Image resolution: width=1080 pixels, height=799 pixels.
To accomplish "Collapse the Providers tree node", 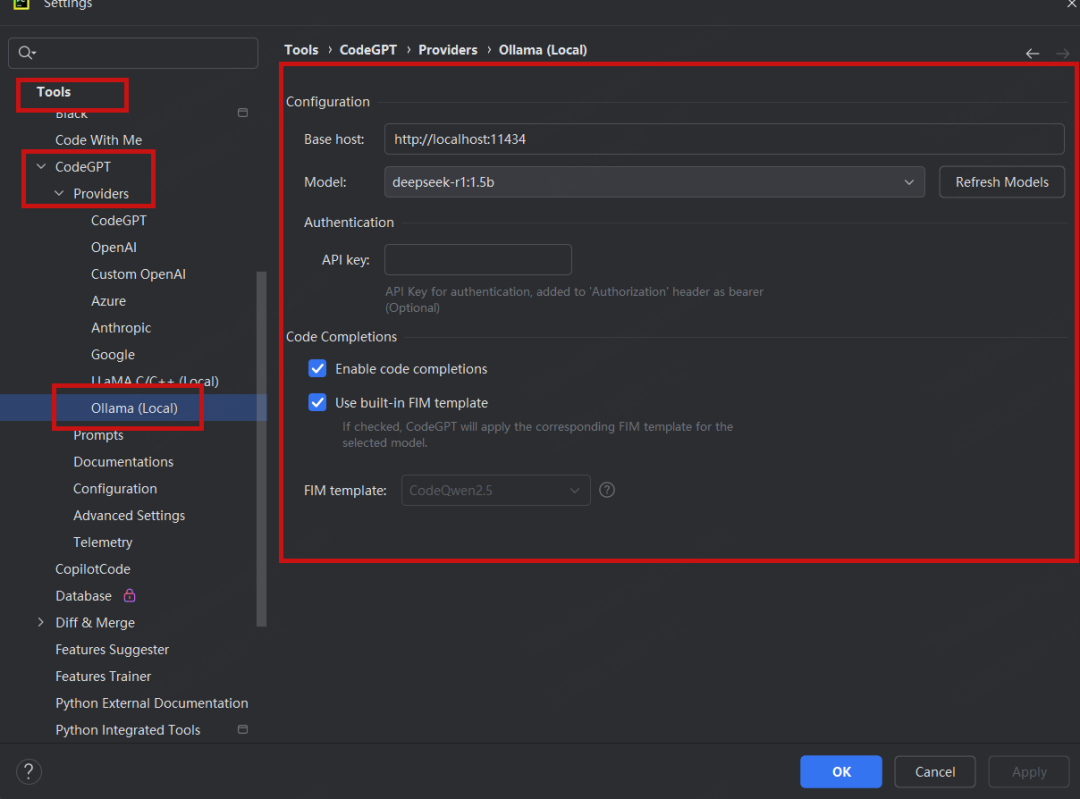I will click(59, 194).
